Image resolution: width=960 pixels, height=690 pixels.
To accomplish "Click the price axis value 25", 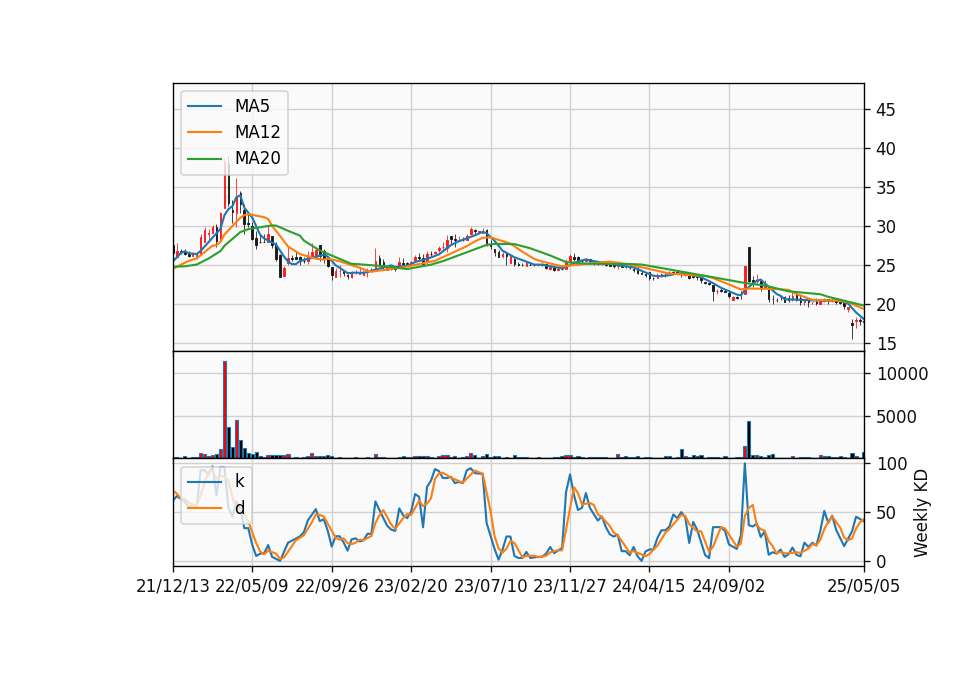I will (886, 266).
